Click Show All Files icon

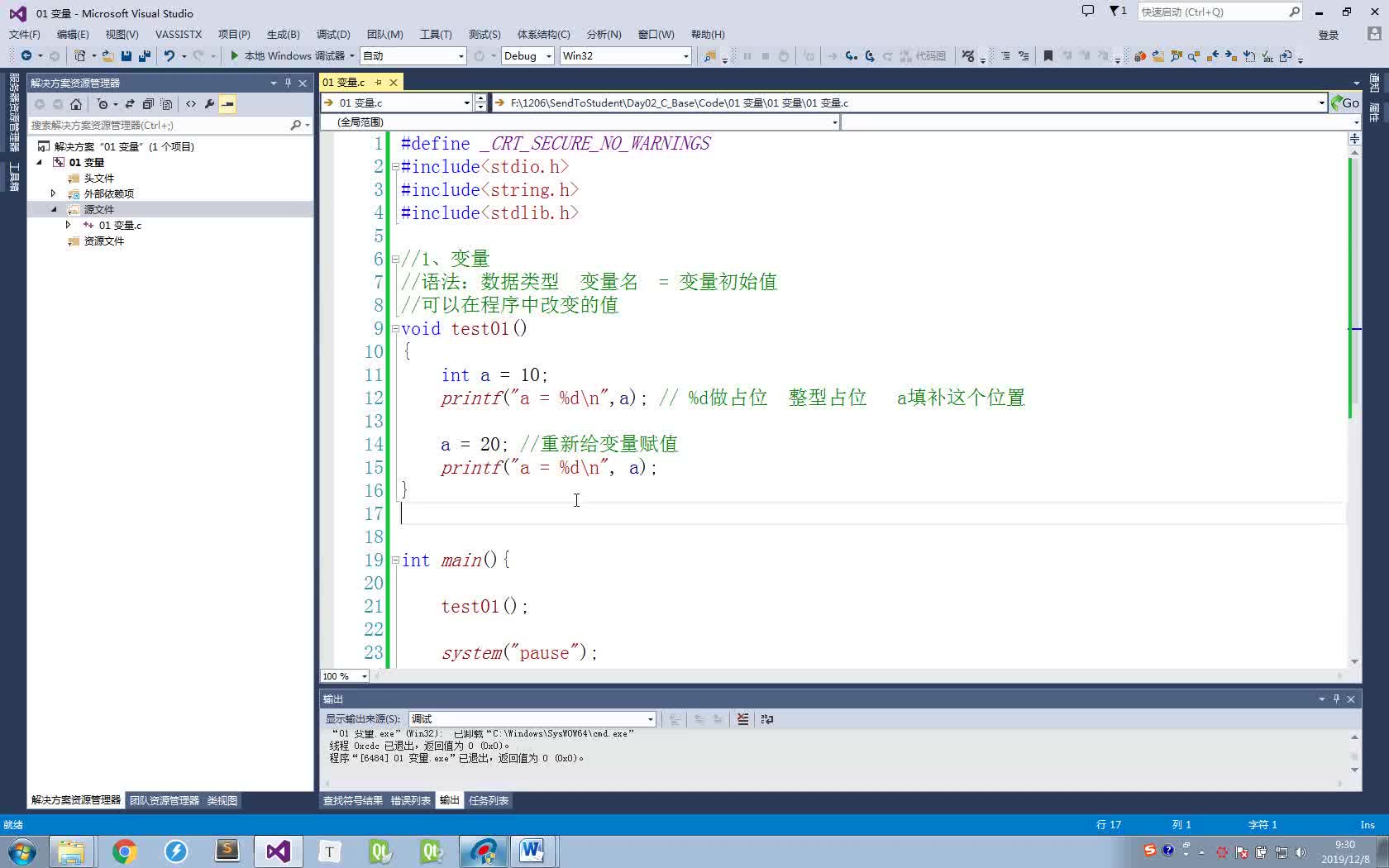(166, 103)
